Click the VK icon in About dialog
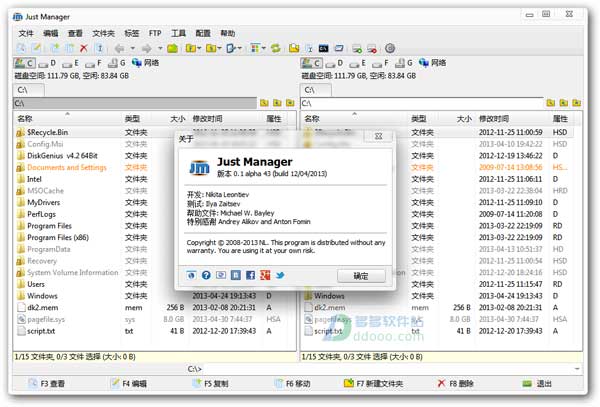Screen dimensions: 600x407 point(236,275)
